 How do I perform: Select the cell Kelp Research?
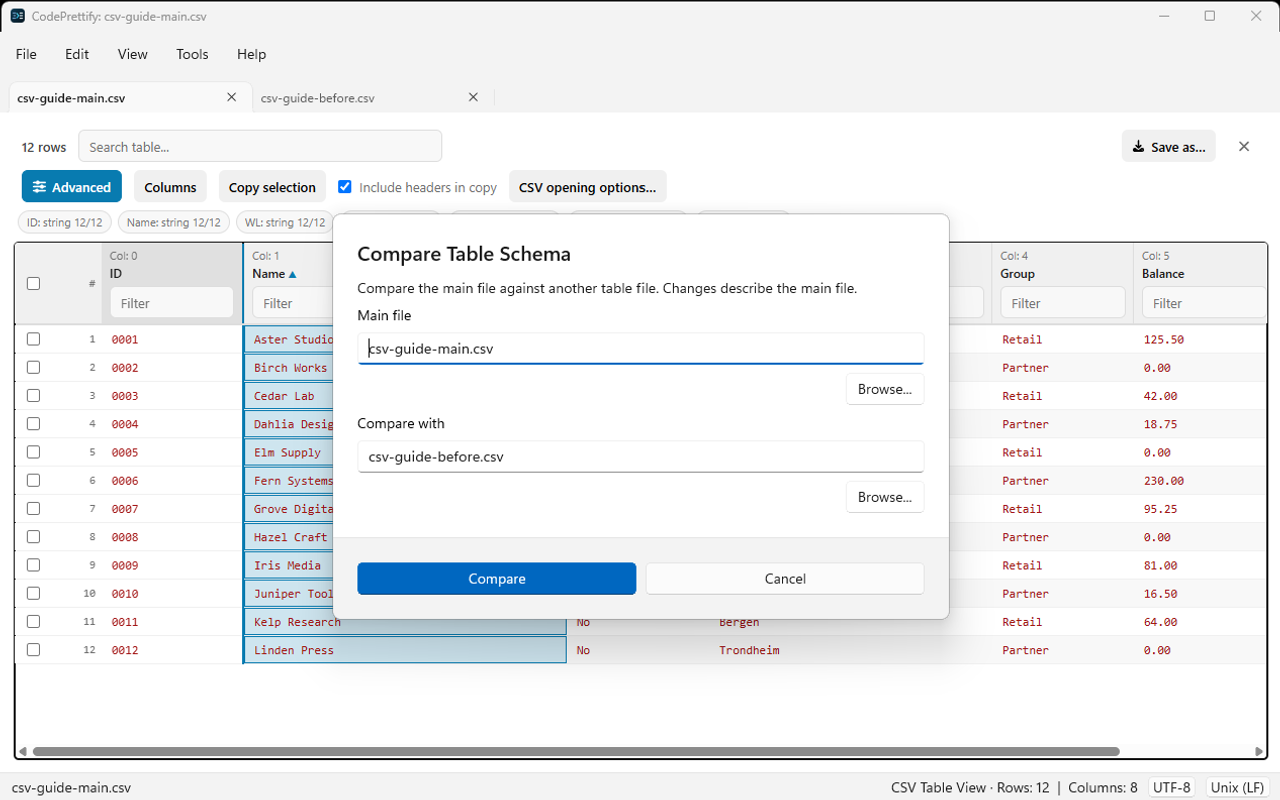[405, 622]
